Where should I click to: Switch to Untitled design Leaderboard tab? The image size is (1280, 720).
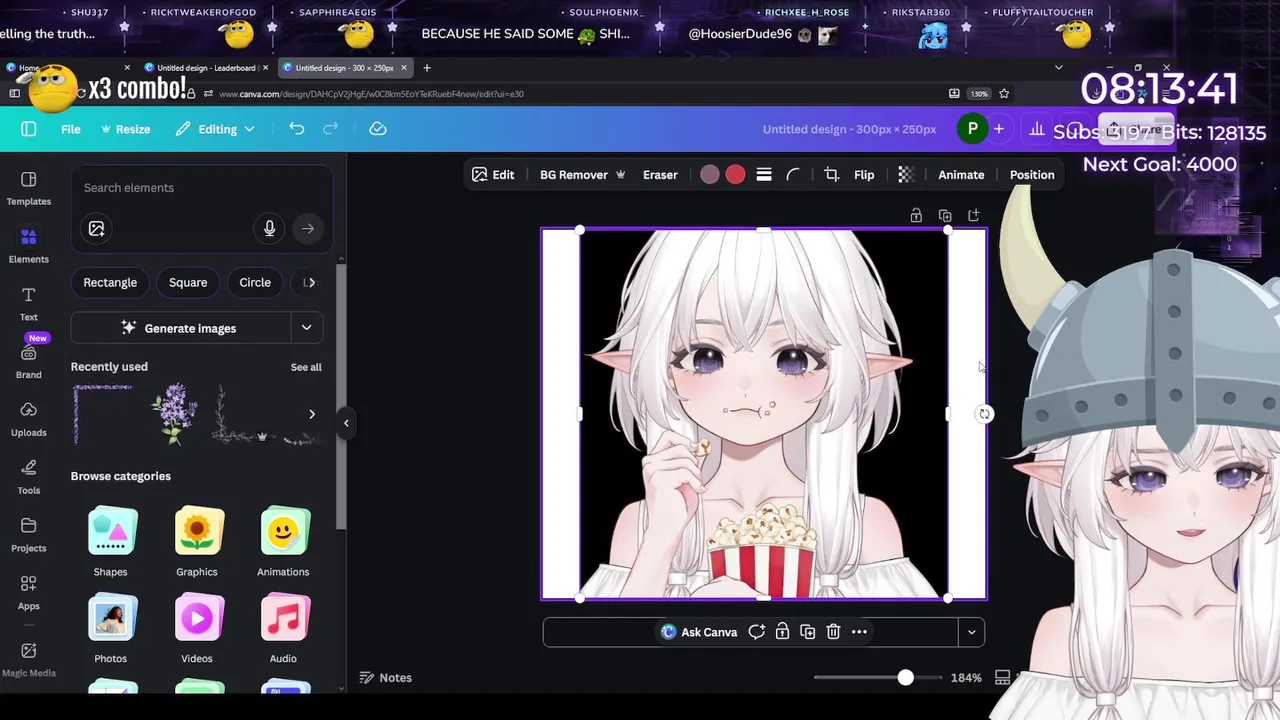[207, 68]
